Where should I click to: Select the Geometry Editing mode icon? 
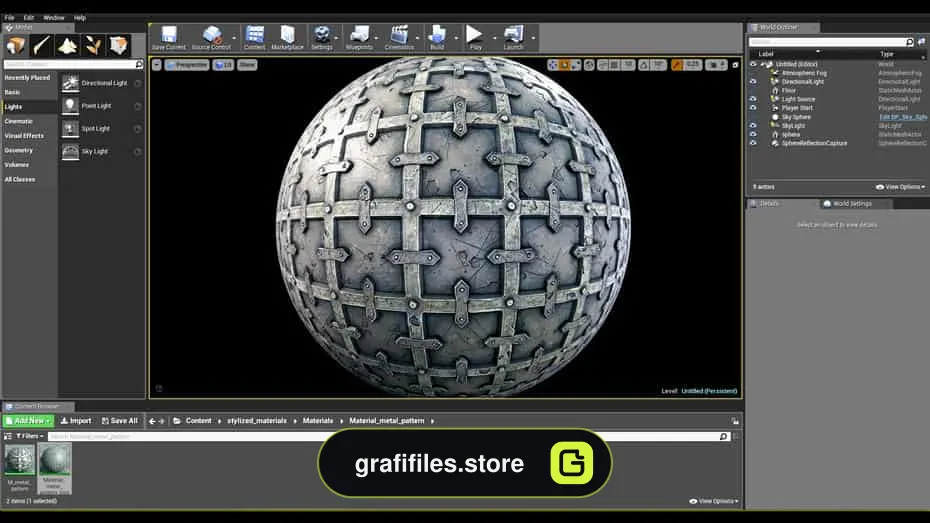pyautogui.click(x=119, y=45)
